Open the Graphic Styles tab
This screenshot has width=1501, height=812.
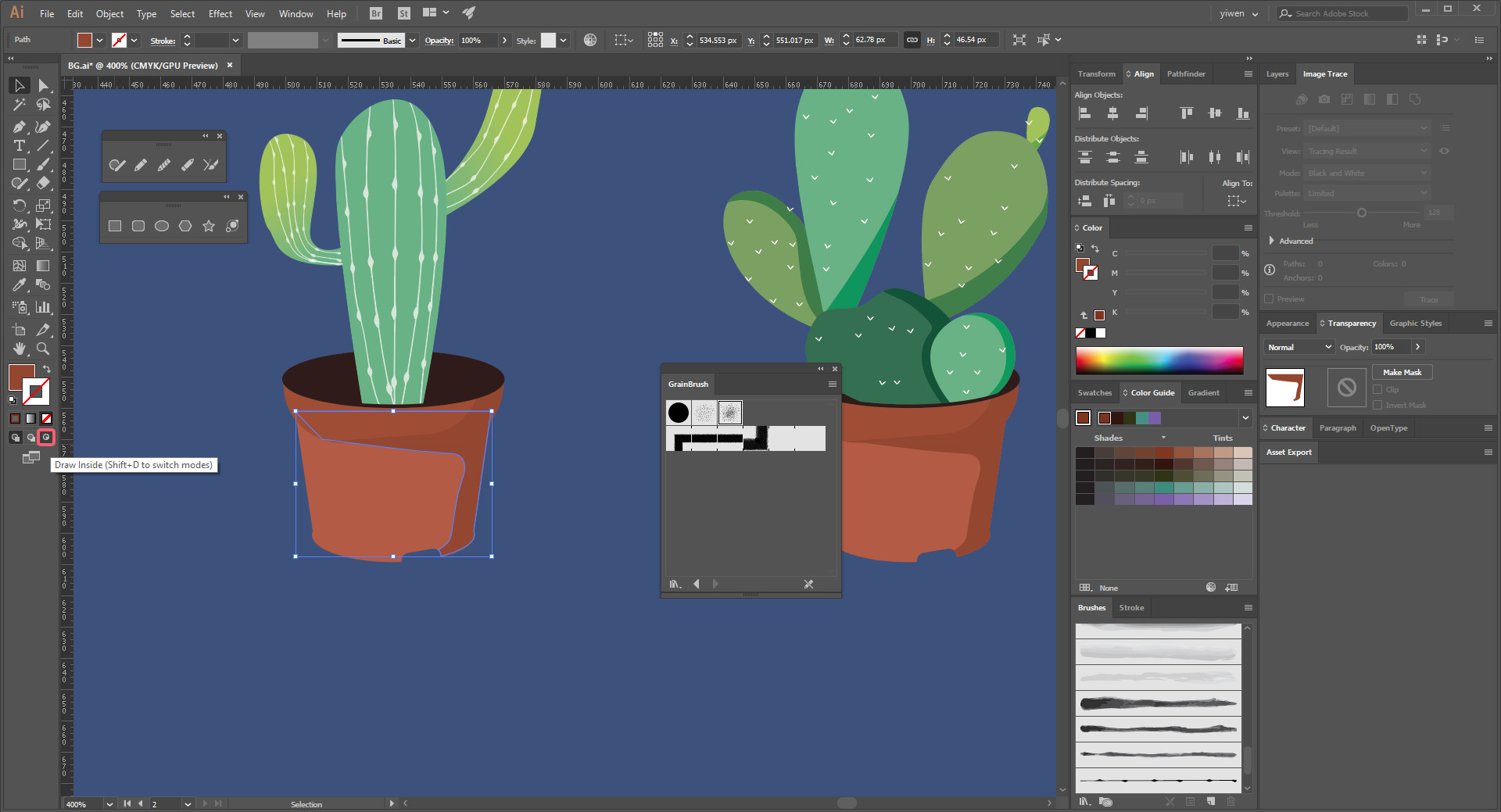click(x=1416, y=324)
